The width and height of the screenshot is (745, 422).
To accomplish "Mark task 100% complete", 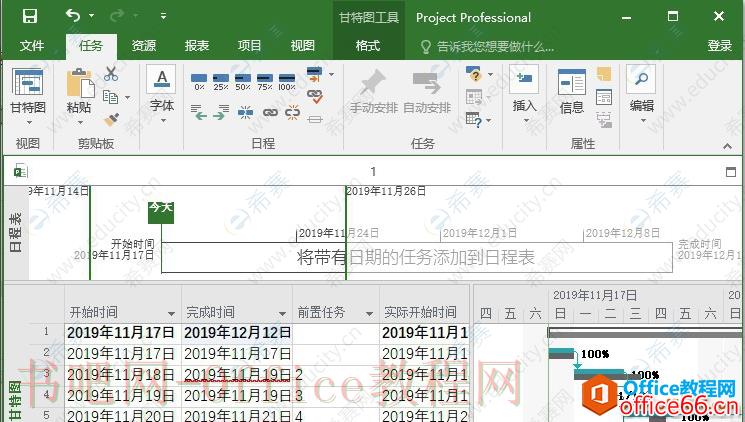I will click(x=287, y=82).
